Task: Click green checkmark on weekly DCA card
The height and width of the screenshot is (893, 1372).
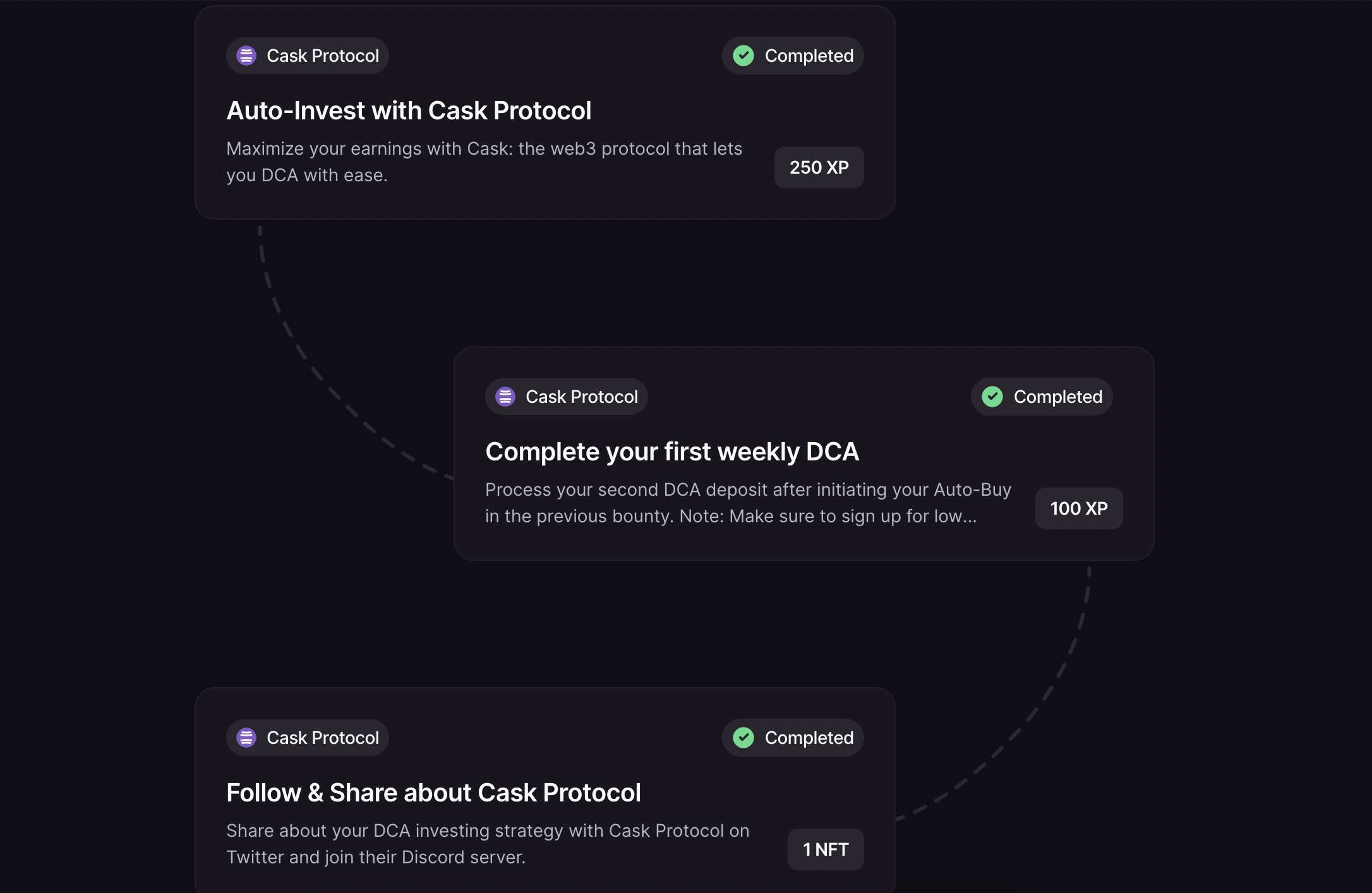Action: (992, 397)
